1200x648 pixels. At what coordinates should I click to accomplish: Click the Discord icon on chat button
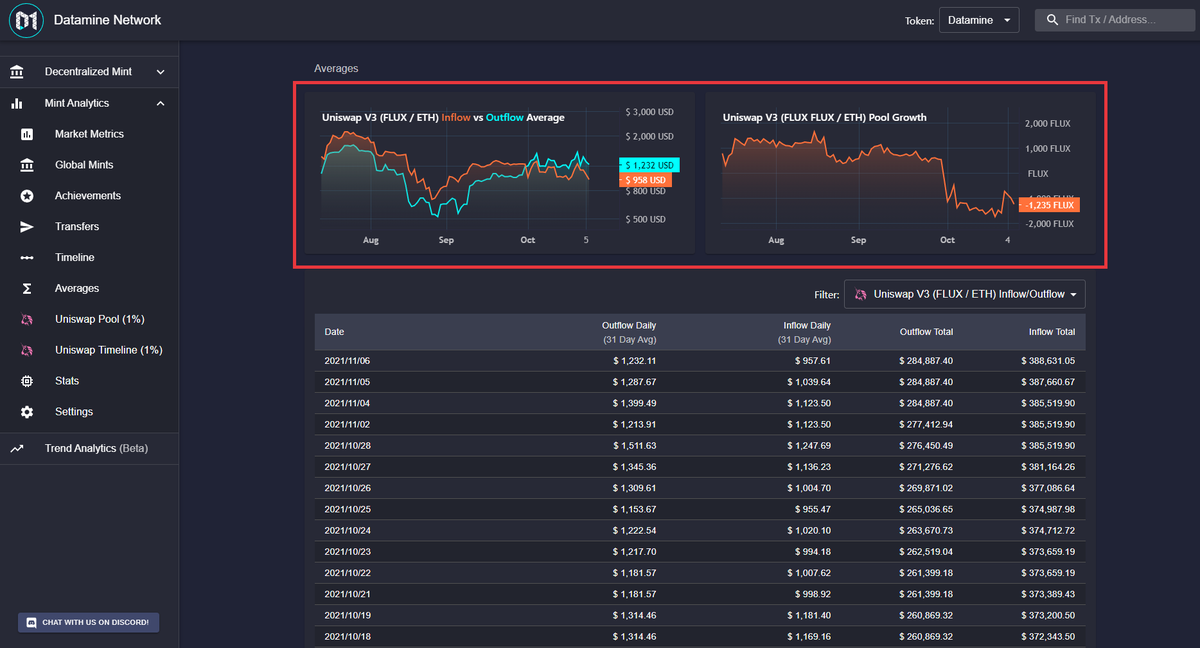tap(31, 622)
